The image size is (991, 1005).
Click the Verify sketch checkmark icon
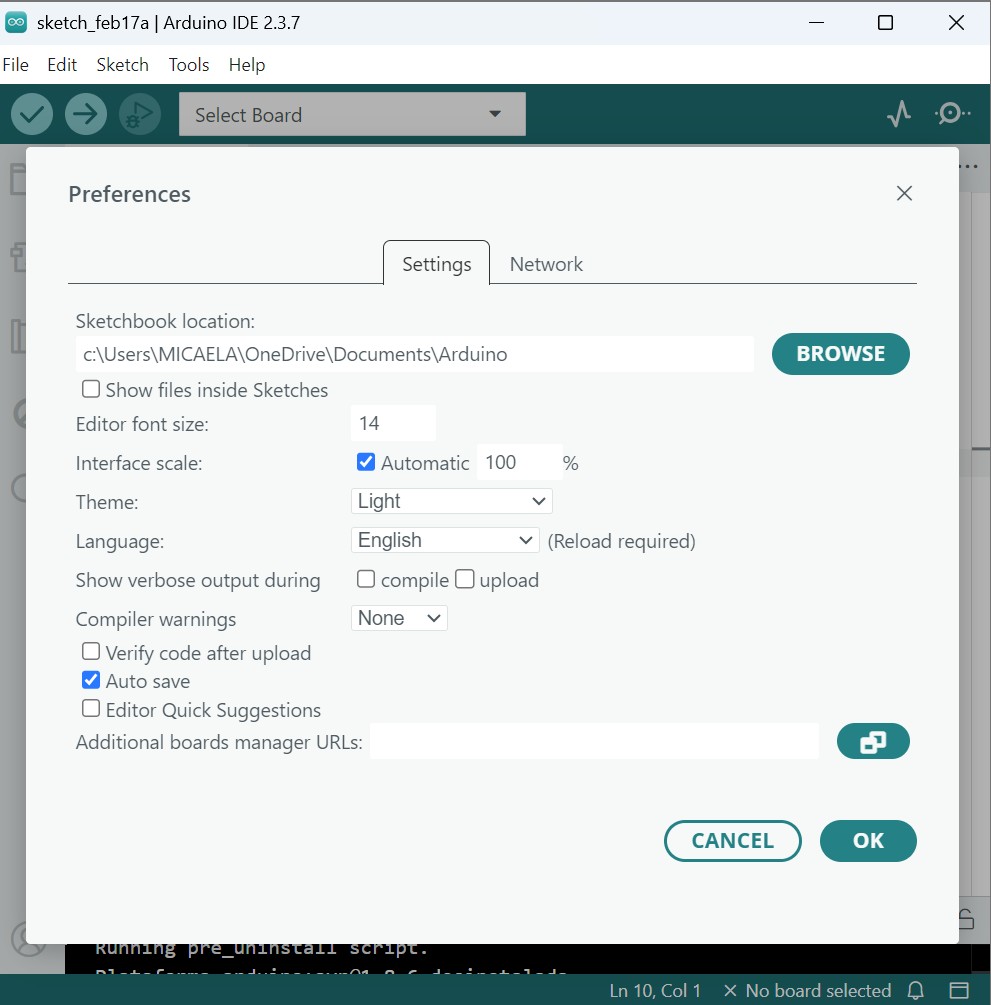(x=31, y=113)
